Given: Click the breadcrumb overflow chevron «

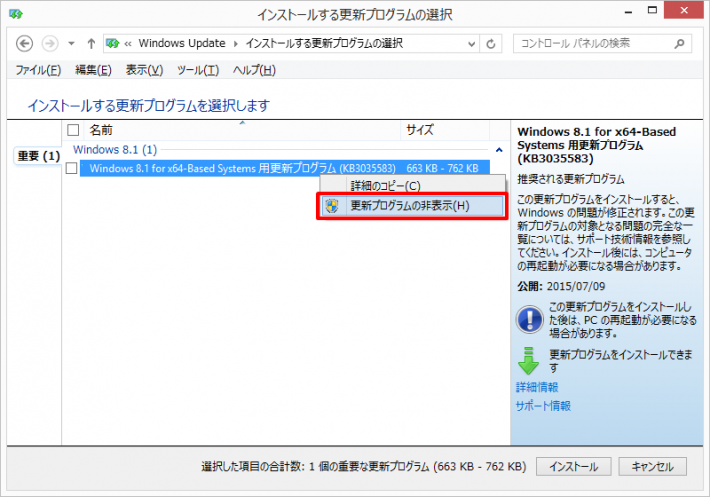Looking at the screenshot, I should 128,44.
